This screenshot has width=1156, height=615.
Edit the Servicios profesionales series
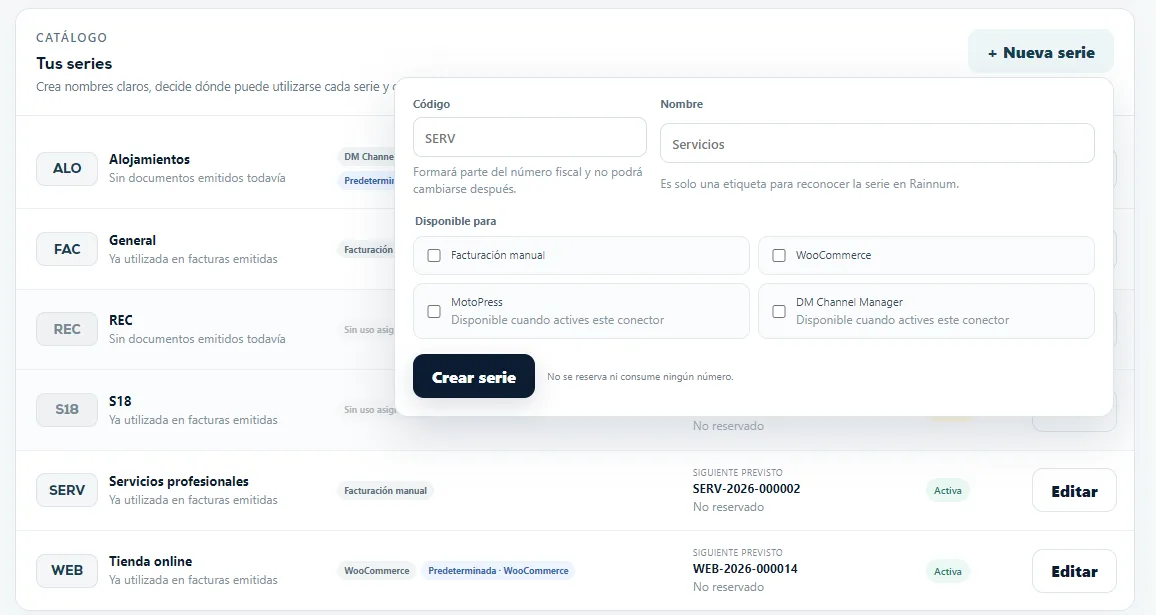click(x=1074, y=490)
